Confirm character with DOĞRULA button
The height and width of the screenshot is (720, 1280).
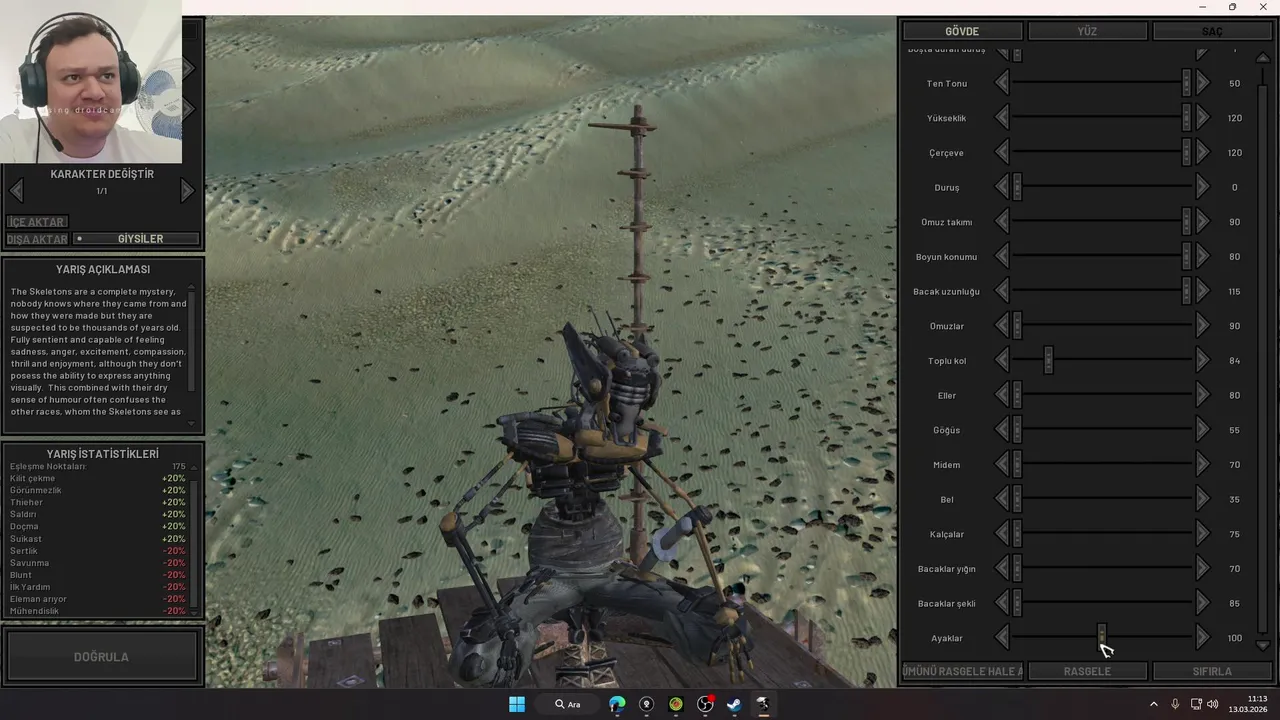(101, 657)
